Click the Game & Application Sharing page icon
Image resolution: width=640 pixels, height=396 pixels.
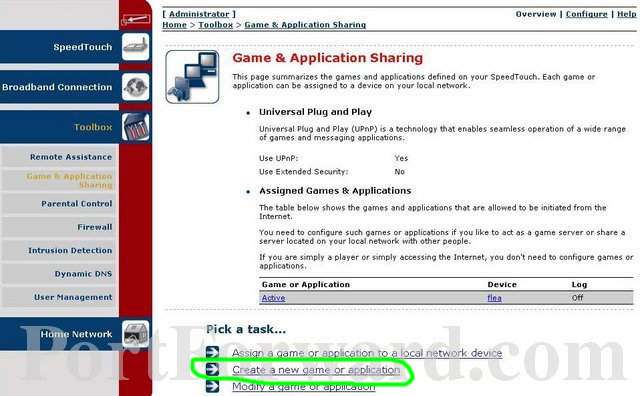192,77
